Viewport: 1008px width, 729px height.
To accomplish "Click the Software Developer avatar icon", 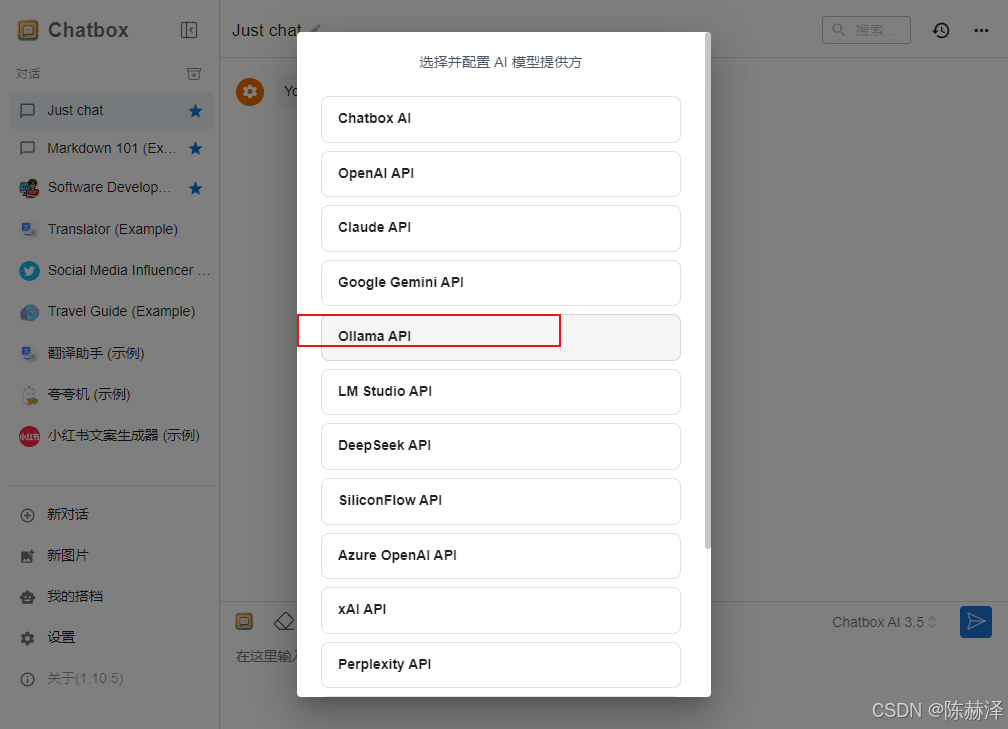I will (x=29, y=188).
